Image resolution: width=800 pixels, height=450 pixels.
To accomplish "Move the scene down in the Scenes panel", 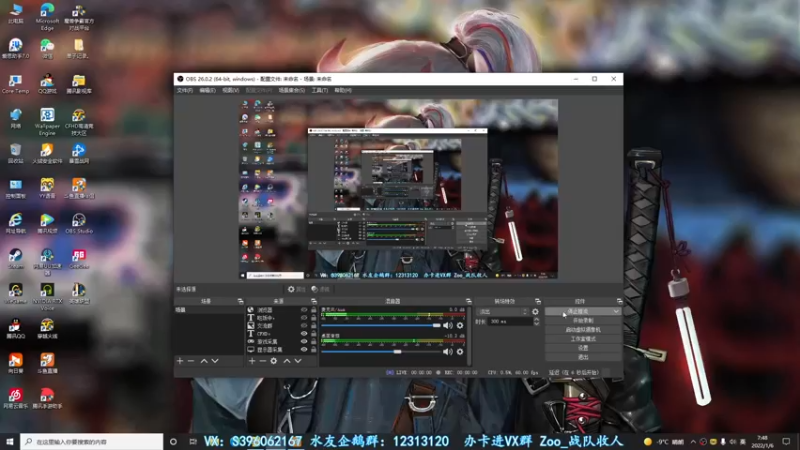I will pos(215,361).
